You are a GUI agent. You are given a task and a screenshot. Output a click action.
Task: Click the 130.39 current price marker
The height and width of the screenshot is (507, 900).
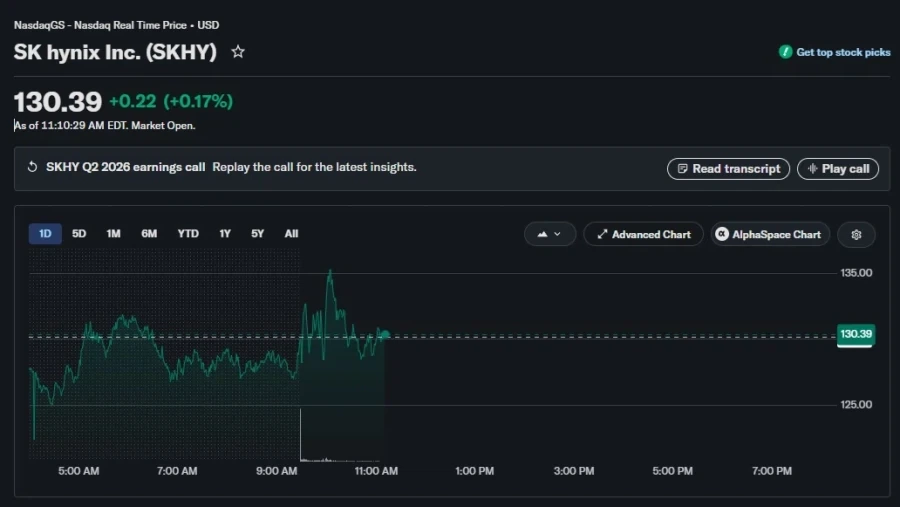coord(856,335)
